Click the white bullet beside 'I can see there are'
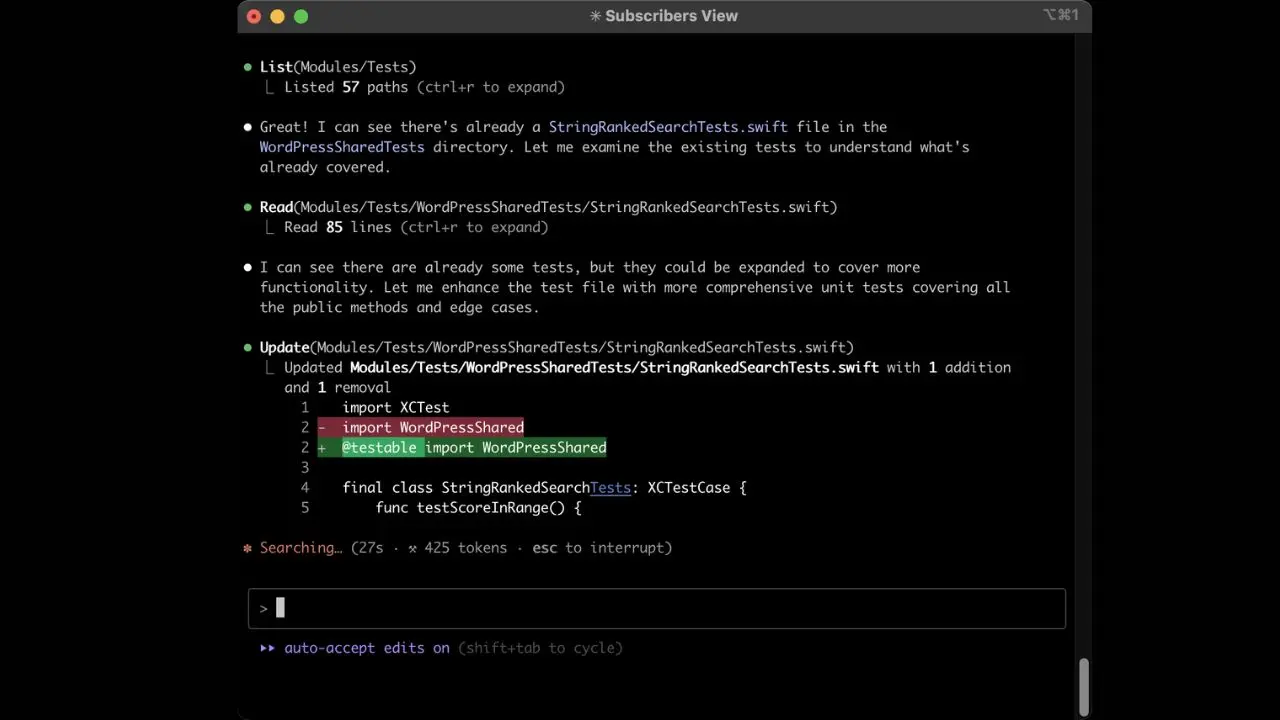This screenshot has height=720, width=1280. (248, 267)
